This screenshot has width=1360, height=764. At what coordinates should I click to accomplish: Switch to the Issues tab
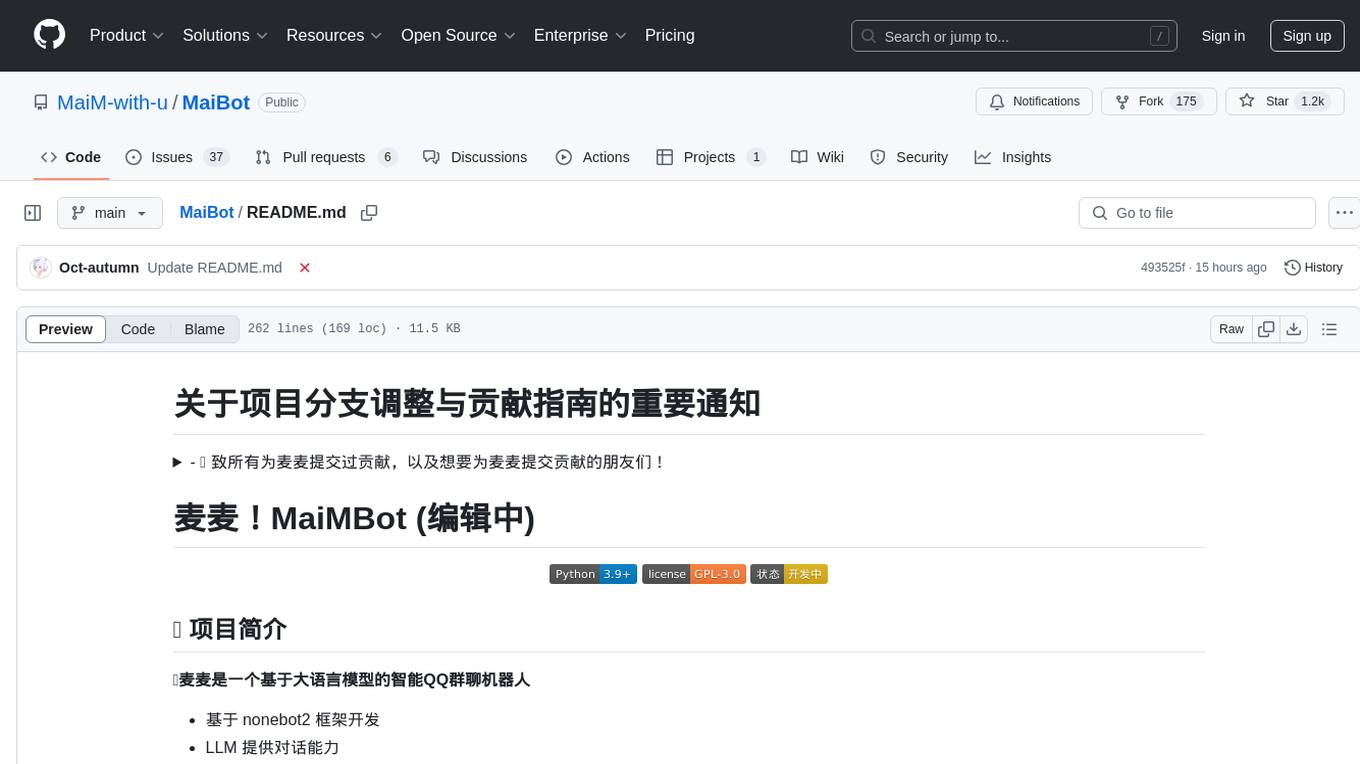click(x=177, y=157)
